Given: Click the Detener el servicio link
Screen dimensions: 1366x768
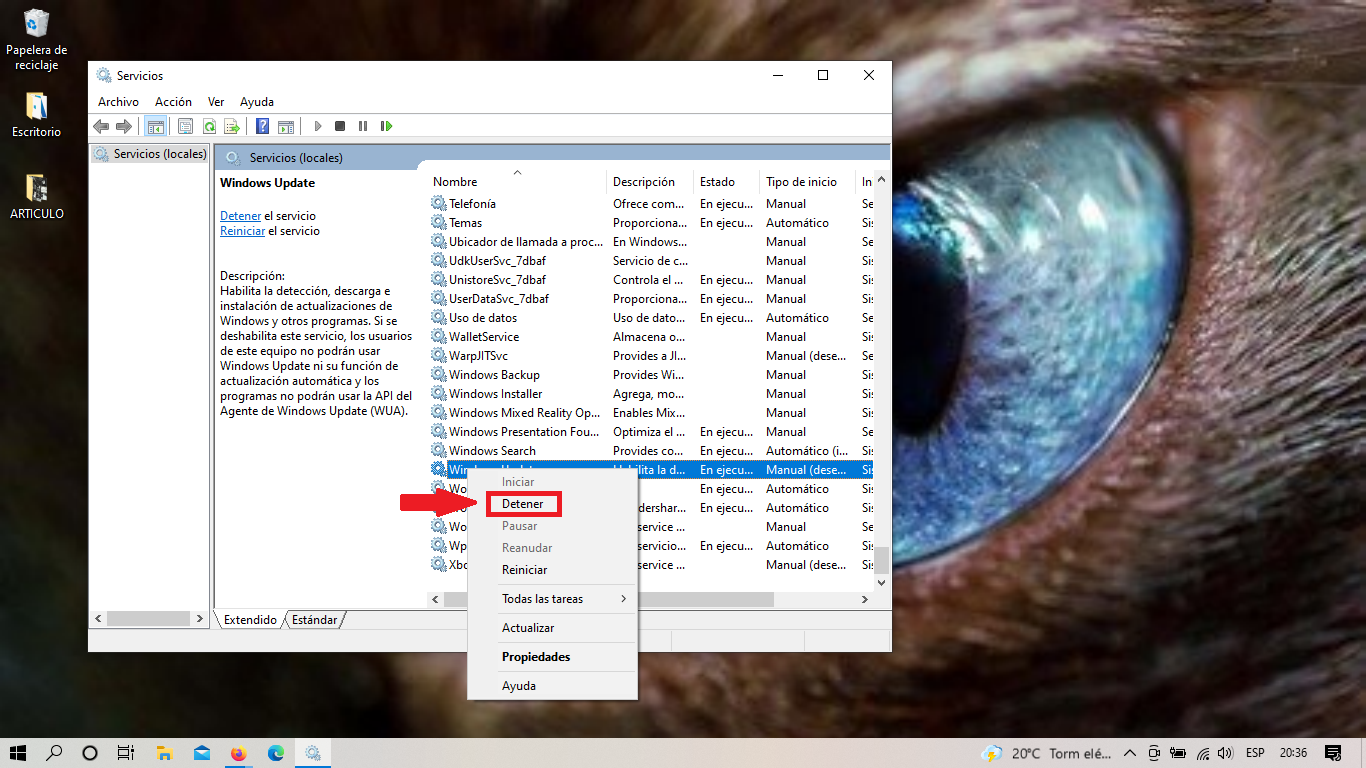Looking at the screenshot, I should [240, 216].
